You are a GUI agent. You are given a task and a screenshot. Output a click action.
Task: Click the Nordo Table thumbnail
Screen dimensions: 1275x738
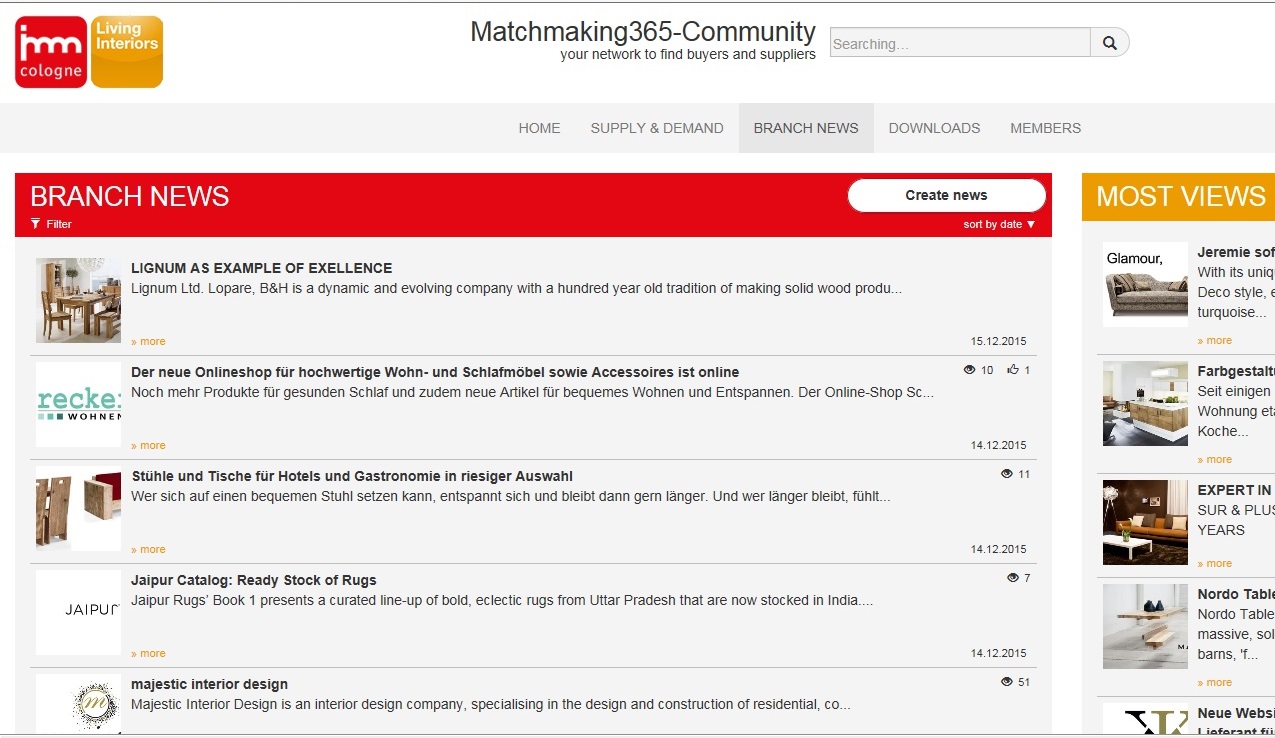(1145, 626)
